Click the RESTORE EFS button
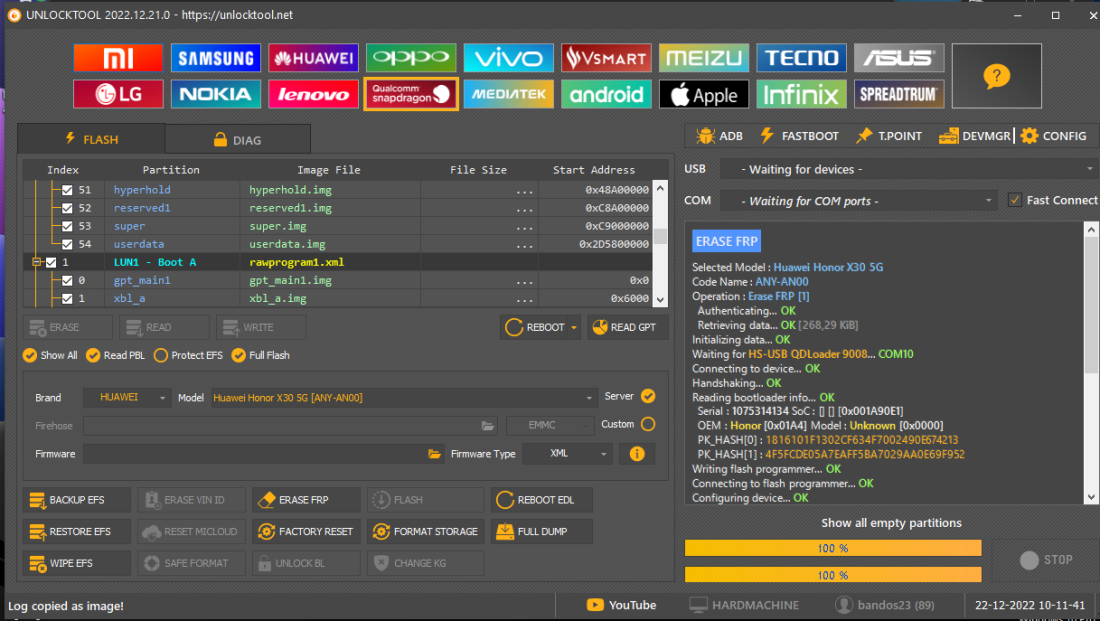This screenshot has width=1100, height=621. tap(77, 532)
